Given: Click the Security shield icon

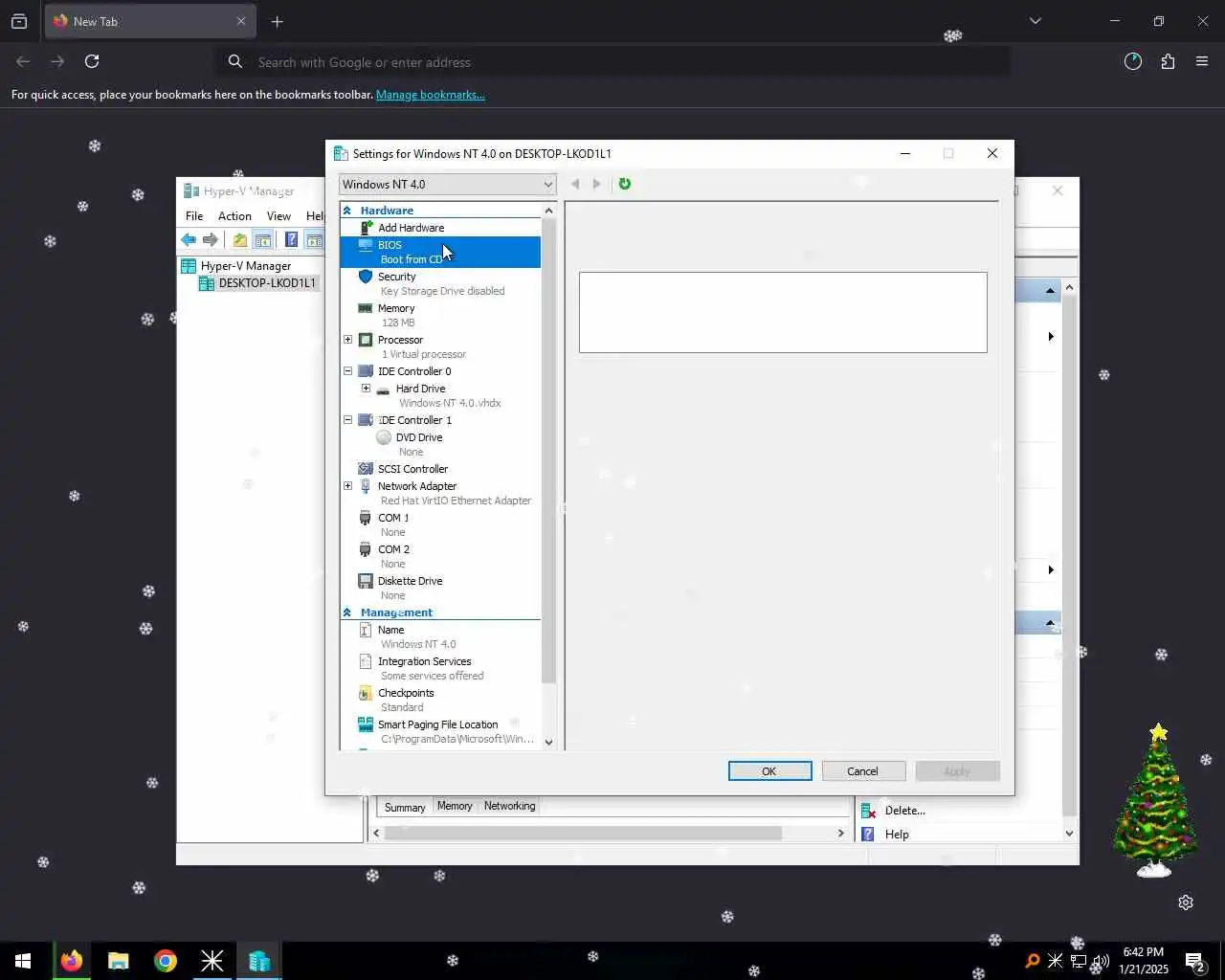Looking at the screenshot, I should (366, 277).
